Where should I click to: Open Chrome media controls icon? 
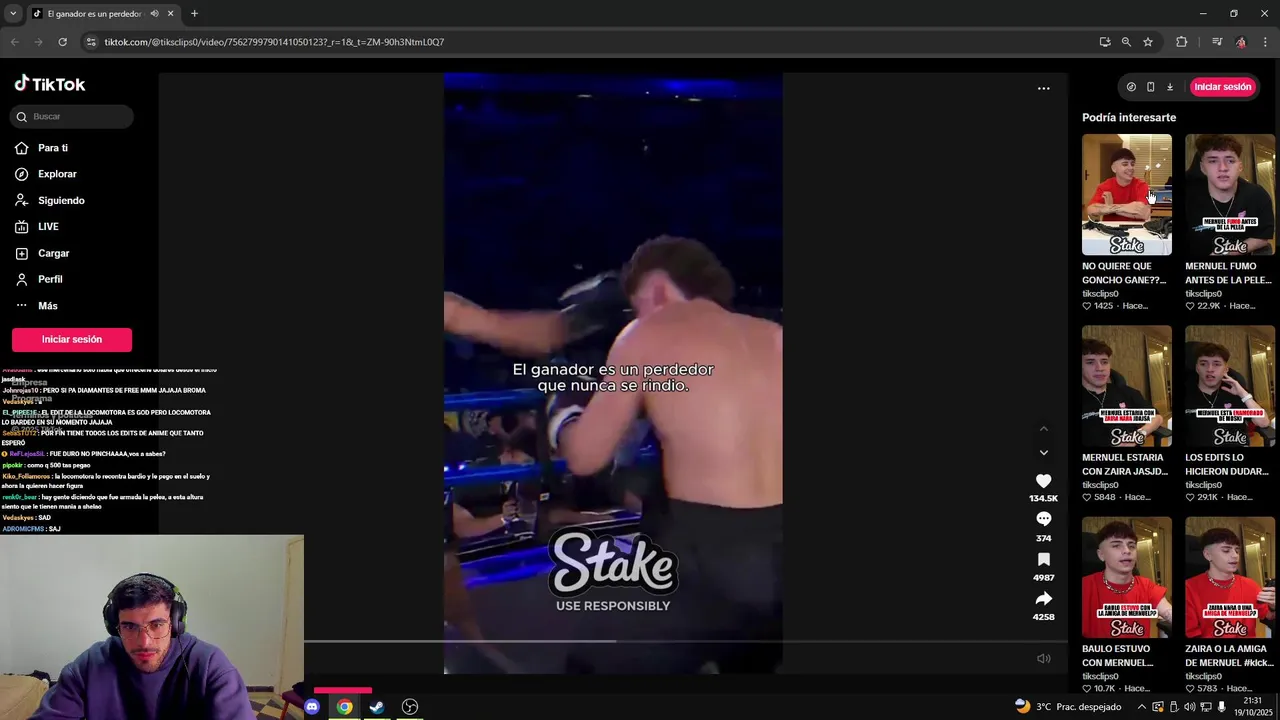click(x=1216, y=42)
